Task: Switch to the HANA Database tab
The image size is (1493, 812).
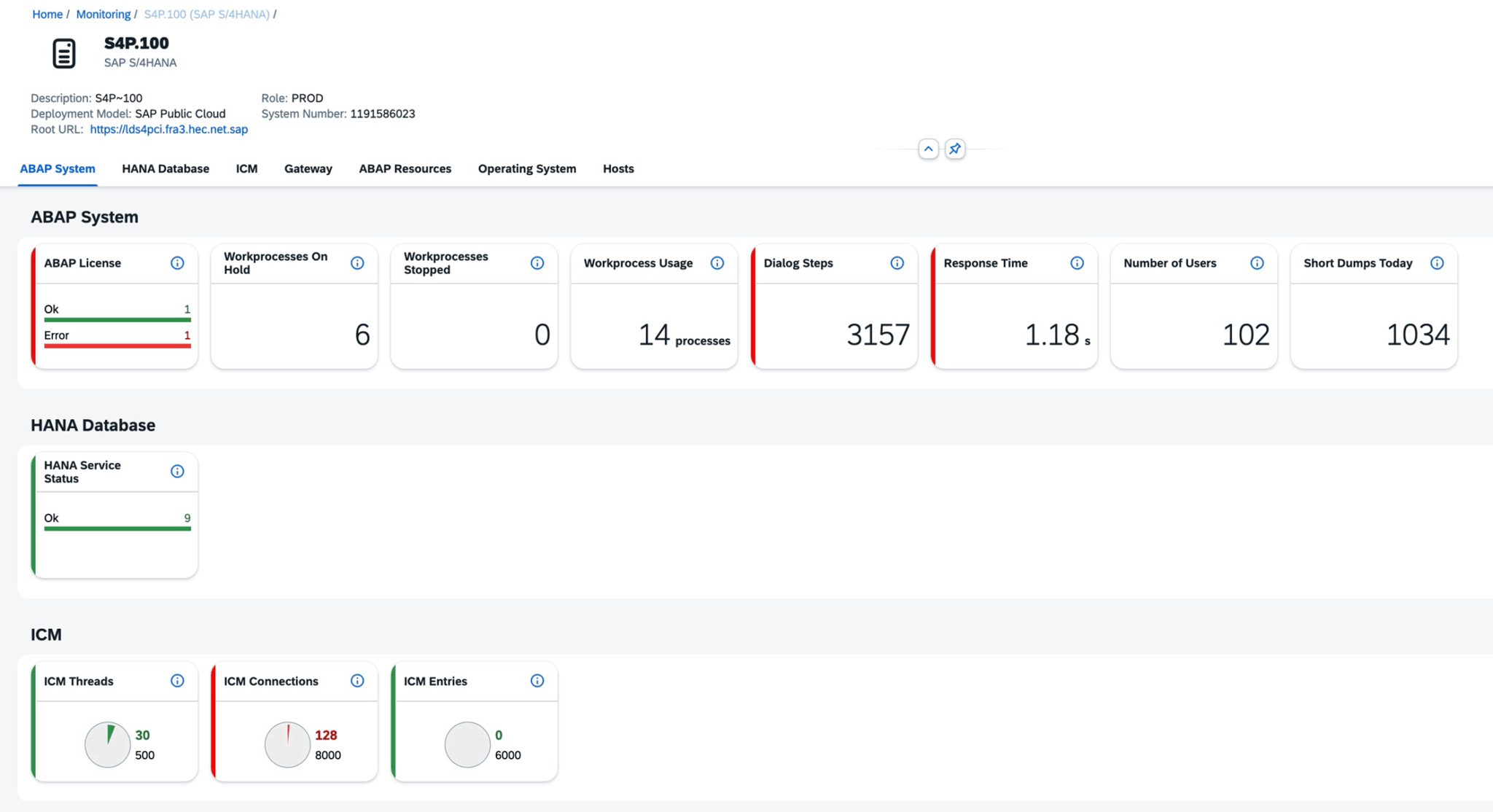Action: coord(165,168)
